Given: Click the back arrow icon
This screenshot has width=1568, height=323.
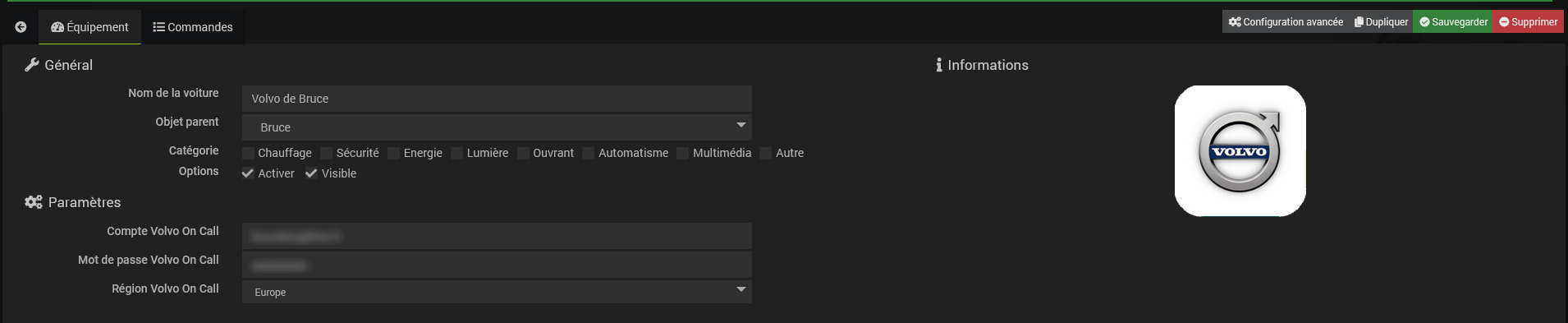Looking at the screenshot, I should pyautogui.click(x=21, y=27).
